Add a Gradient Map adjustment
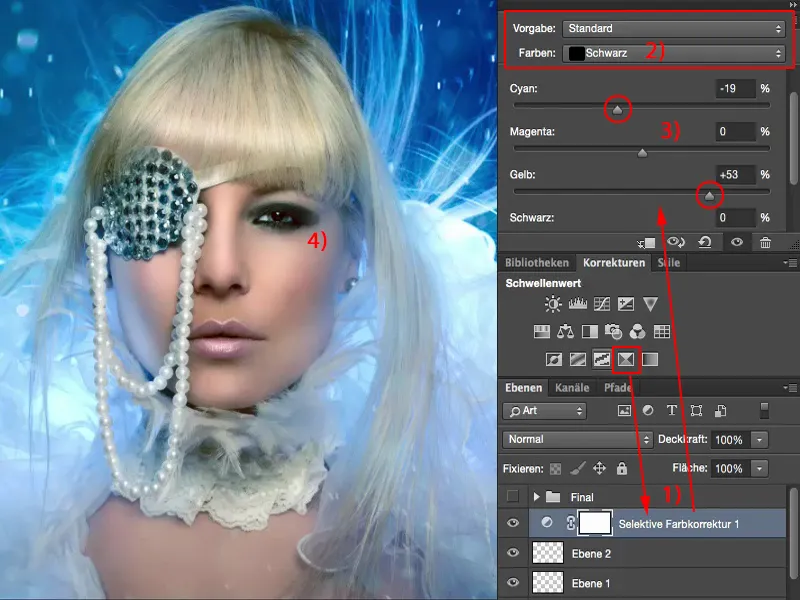 649,360
